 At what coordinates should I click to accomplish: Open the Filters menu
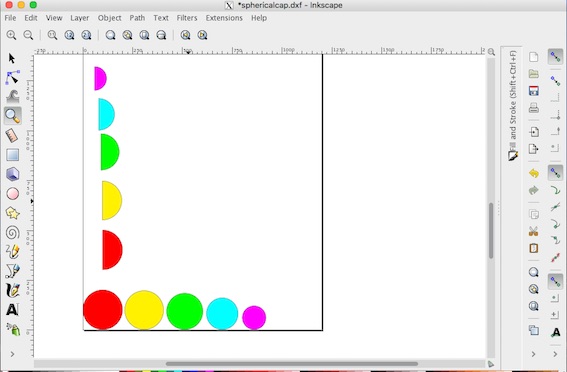(x=187, y=18)
